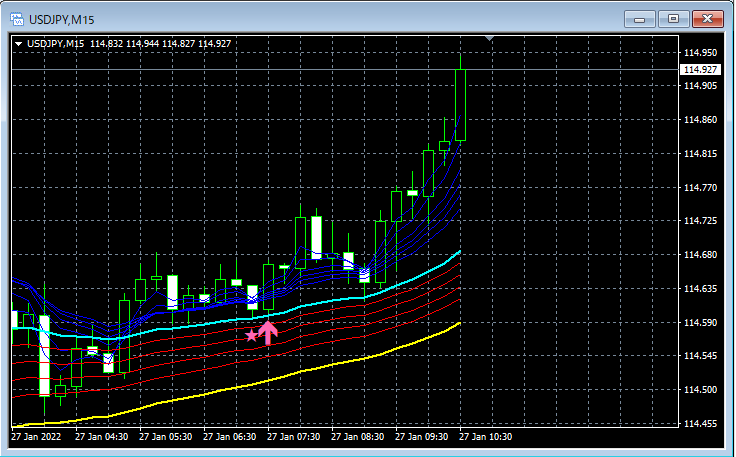Screen dimensions: 736x457
Task: Click the 114.725 price scale label
Action: pos(700,221)
